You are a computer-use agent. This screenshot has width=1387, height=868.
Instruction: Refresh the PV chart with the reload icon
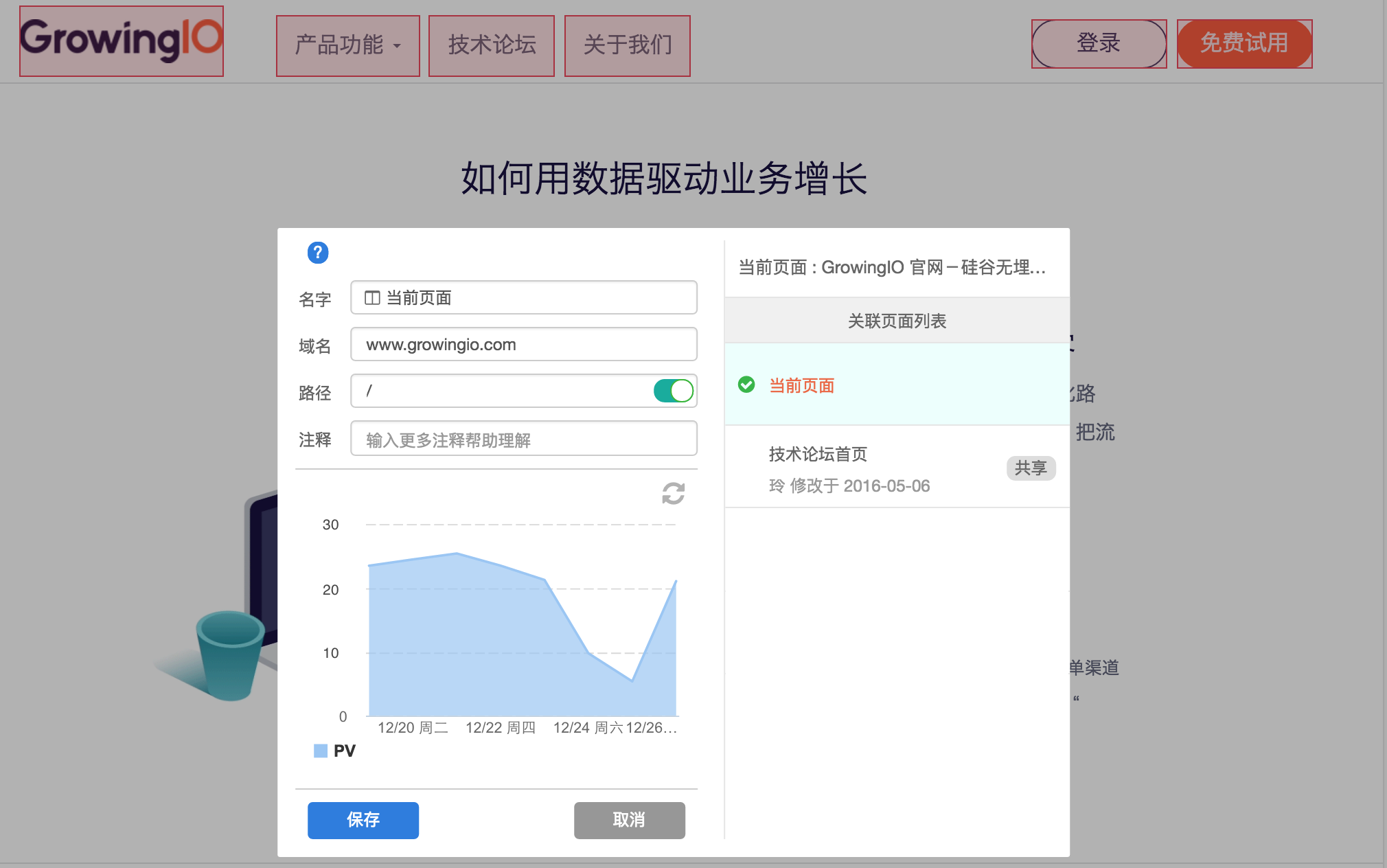coord(673,493)
